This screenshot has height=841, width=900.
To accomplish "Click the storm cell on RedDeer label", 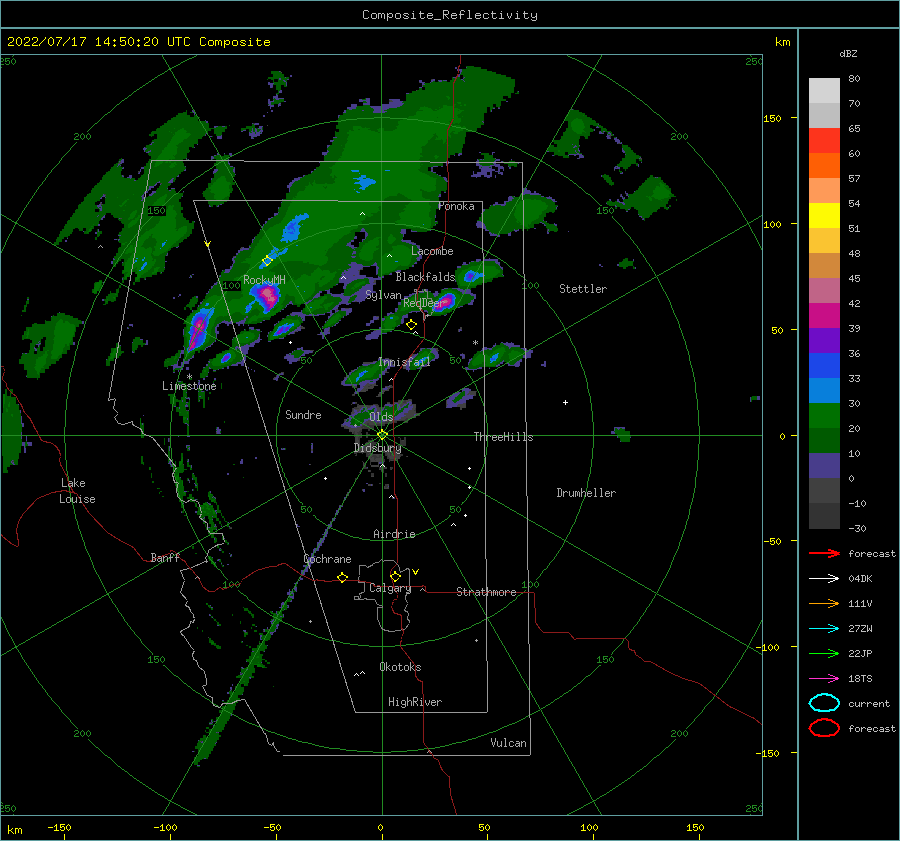I will [443, 302].
